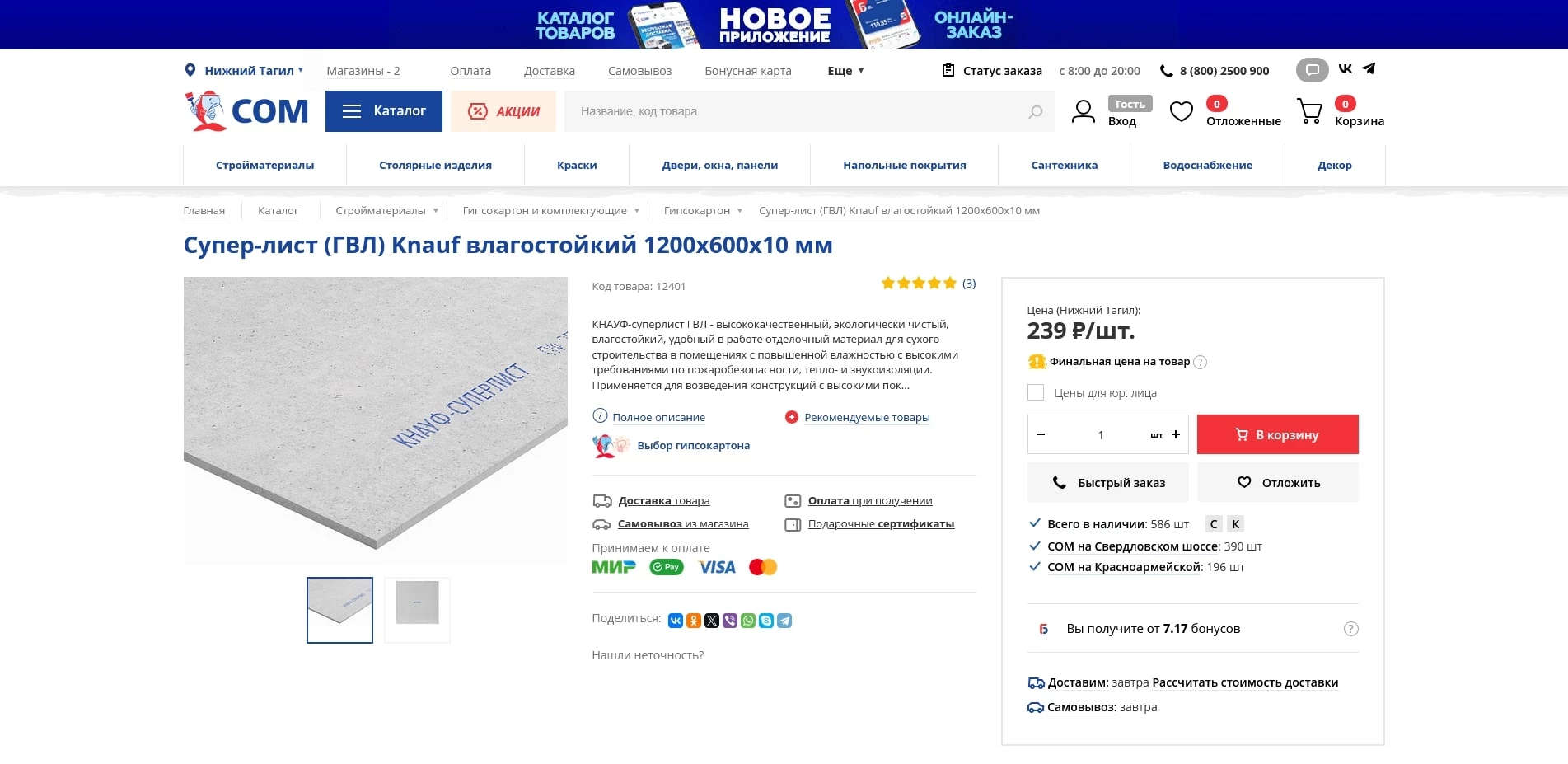Viewport: 1568px width, 764px height.
Task: Decrease quantity with the minus button
Action: (x=1041, y=434)
